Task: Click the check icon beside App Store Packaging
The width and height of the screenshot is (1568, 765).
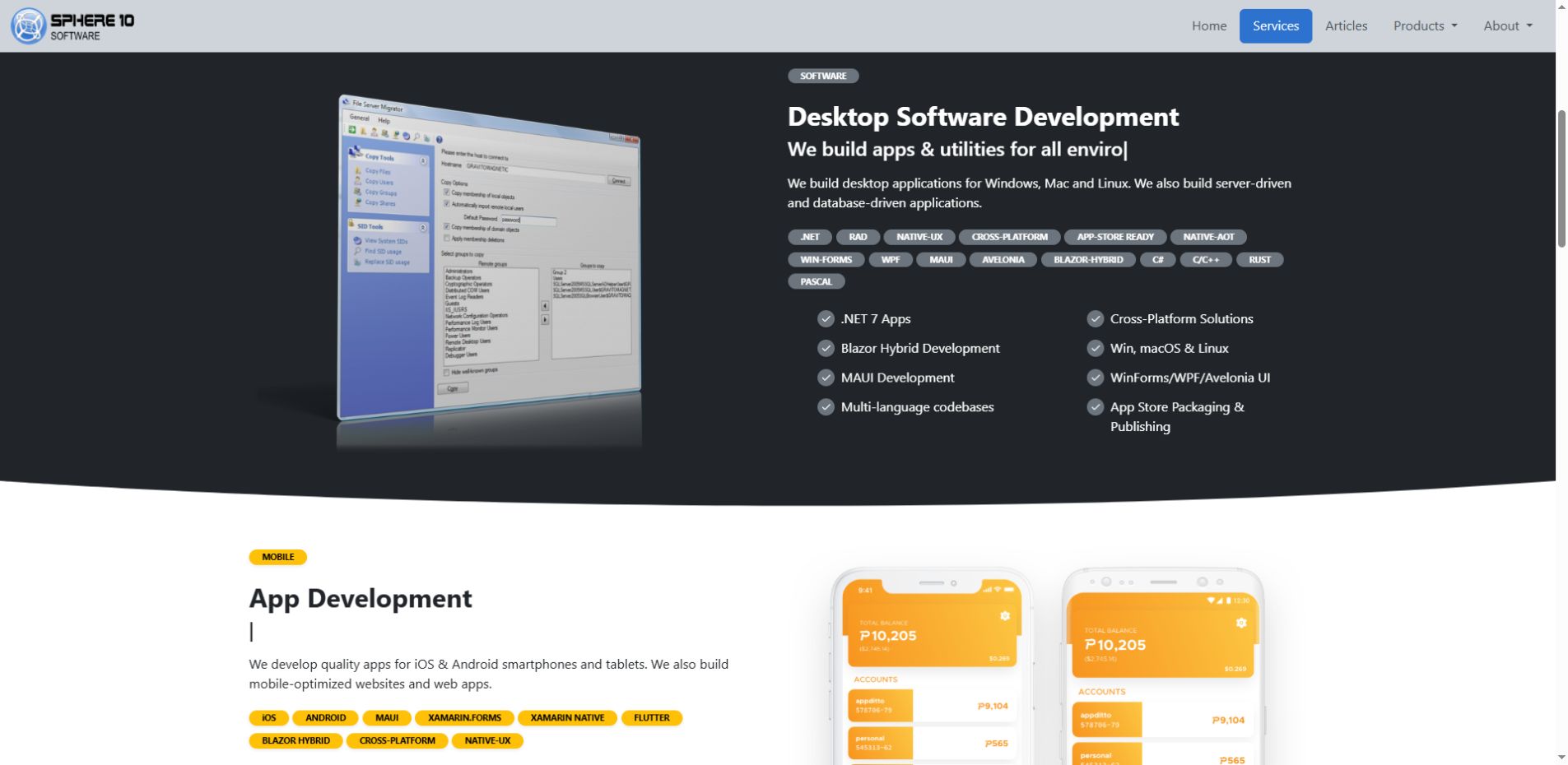Action: [x=1095, y=406]
